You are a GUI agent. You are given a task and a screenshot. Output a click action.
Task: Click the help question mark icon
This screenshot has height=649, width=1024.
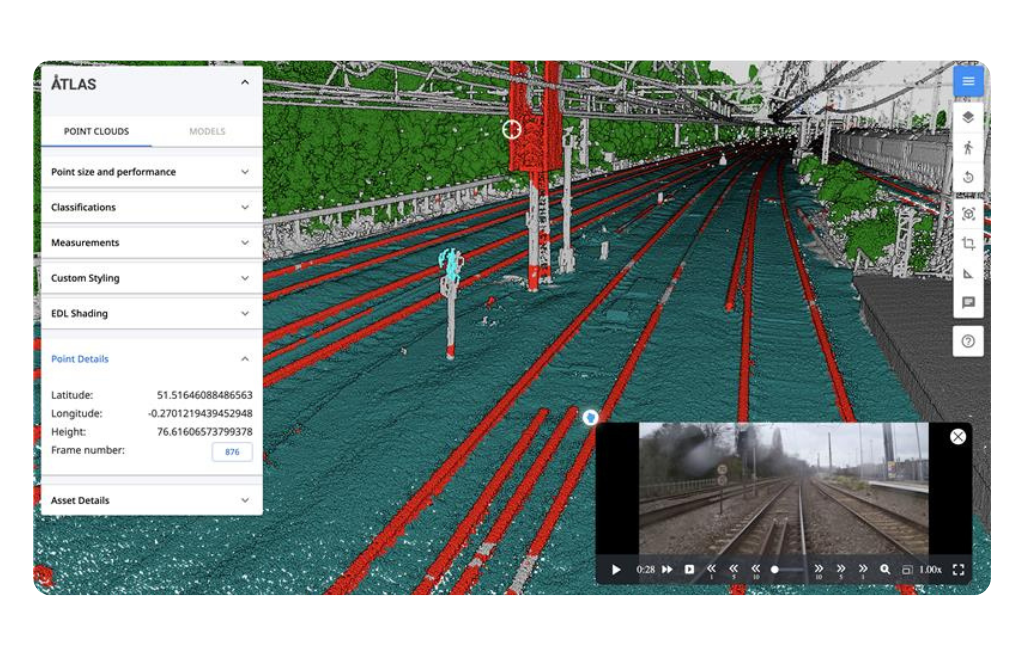(x=967, y=341)
